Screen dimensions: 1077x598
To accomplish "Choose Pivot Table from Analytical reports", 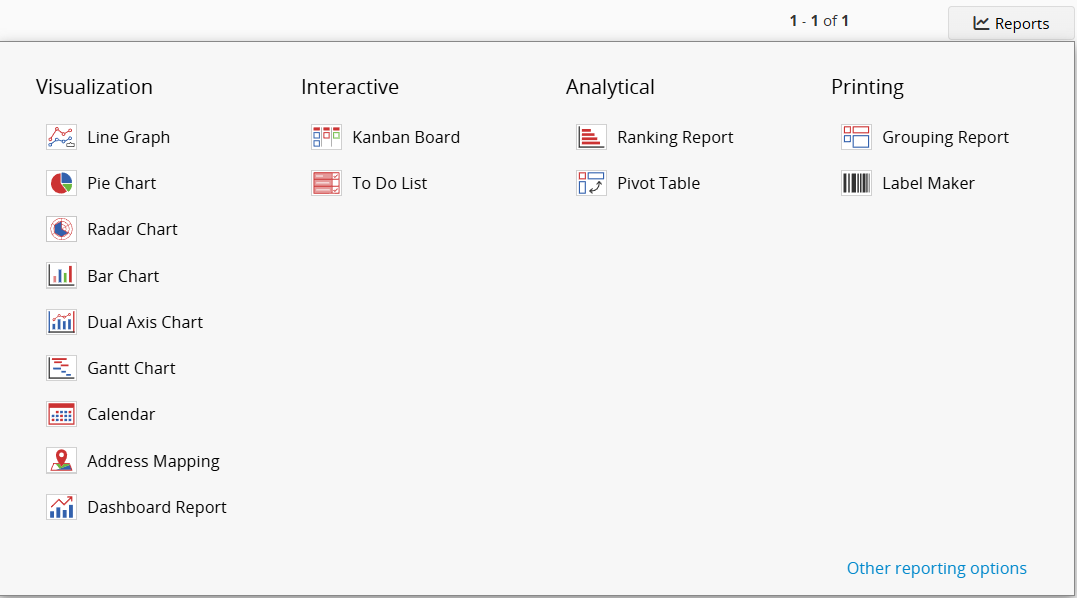I will click(658, 183).
